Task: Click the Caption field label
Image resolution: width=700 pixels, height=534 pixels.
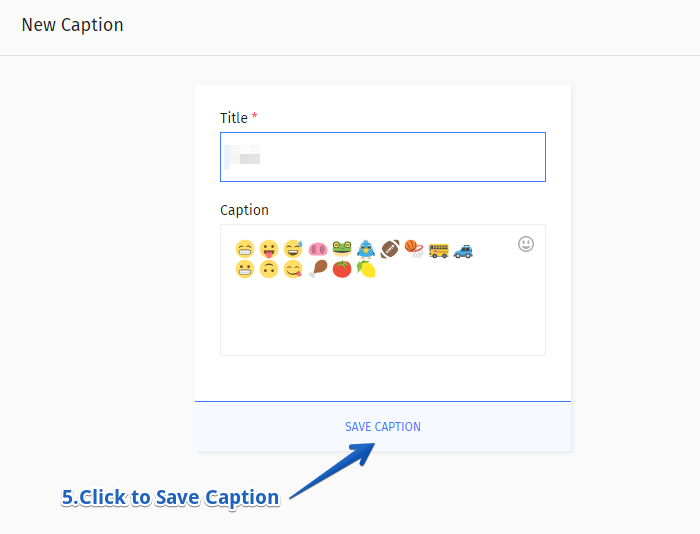Action: 244,210
